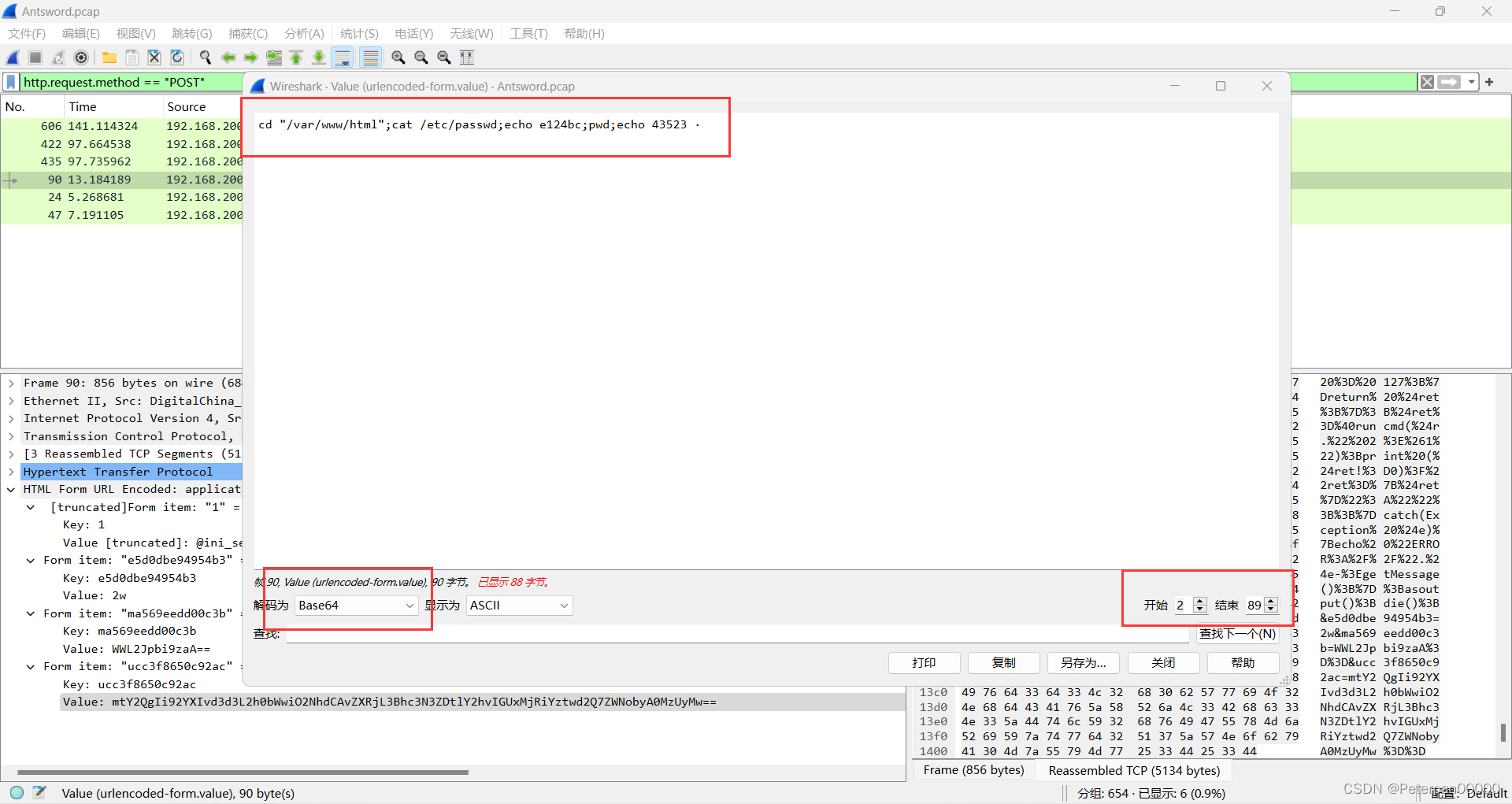Expand the Transmission Control Protocol row

click(11, 436)
